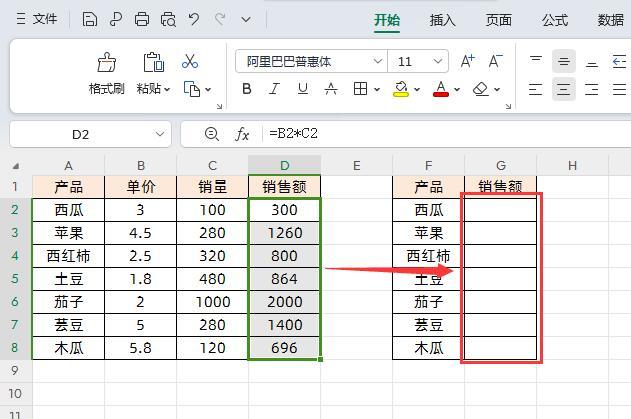Click the Undo arrow icon
Screen dimensions: 631x419
194,19
